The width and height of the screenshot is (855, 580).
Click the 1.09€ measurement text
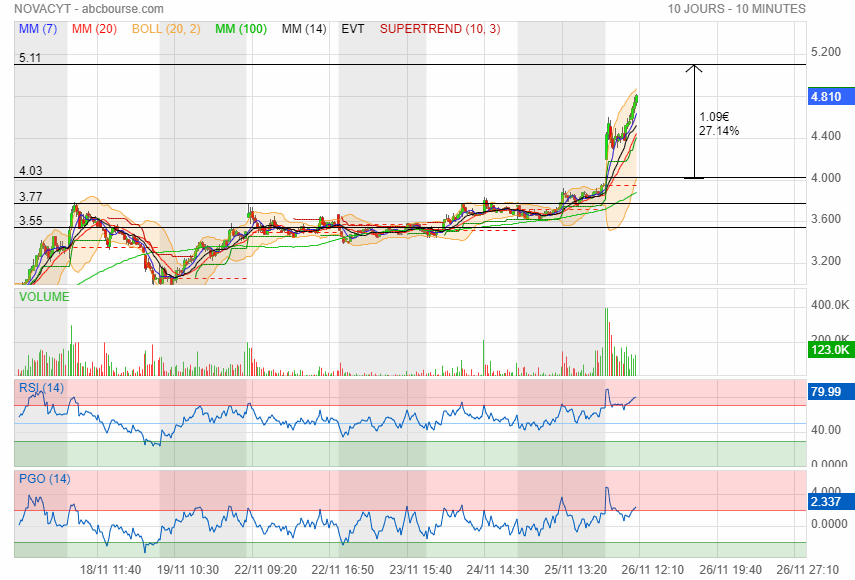pos(714,117)
